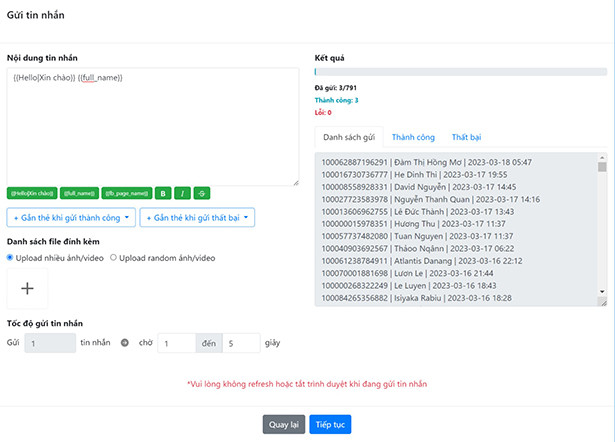615x442 pixels.
Task: Click the plus box to add an attachment
Action: (x=27, y=288)
